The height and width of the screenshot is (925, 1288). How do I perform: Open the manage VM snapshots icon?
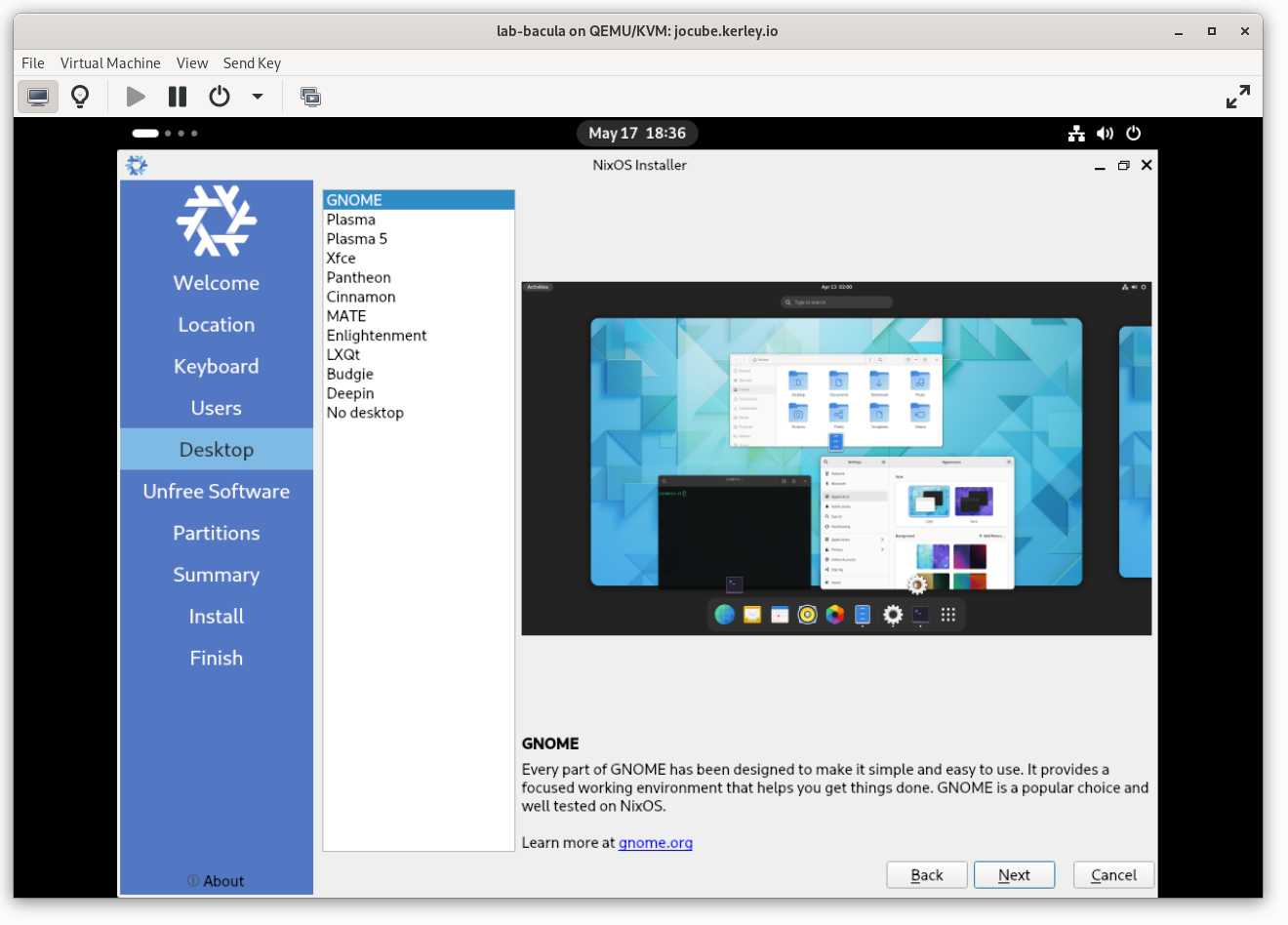[x=310, y=97]
